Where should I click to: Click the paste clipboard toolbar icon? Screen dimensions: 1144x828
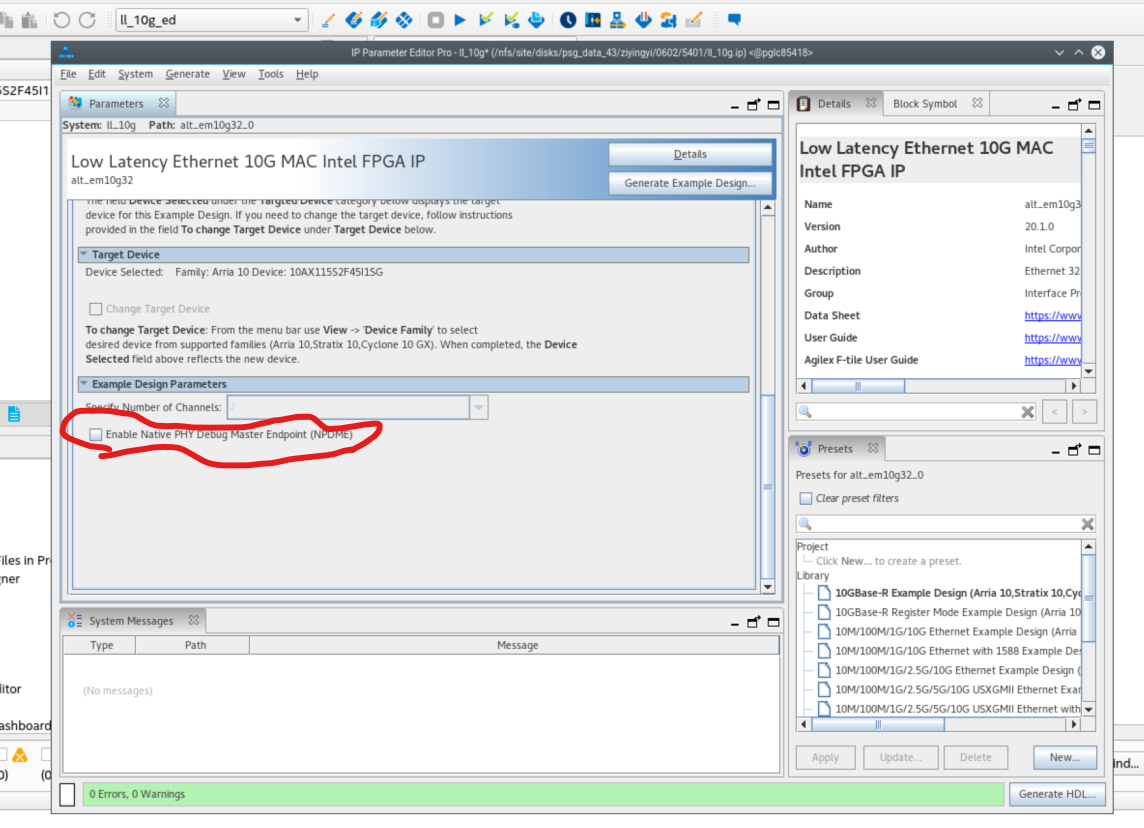coord(29,20)
